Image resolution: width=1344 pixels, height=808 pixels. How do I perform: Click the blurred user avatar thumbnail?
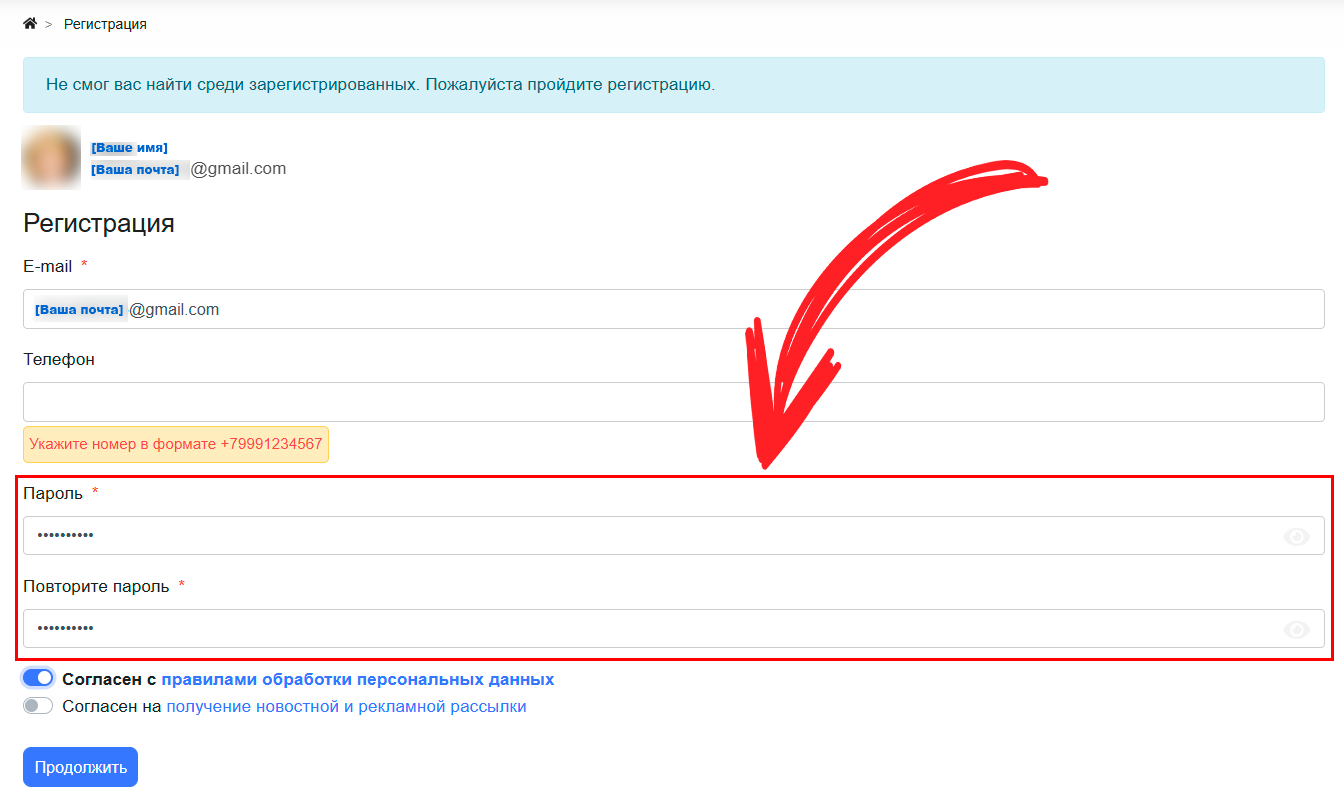(51, 157)
